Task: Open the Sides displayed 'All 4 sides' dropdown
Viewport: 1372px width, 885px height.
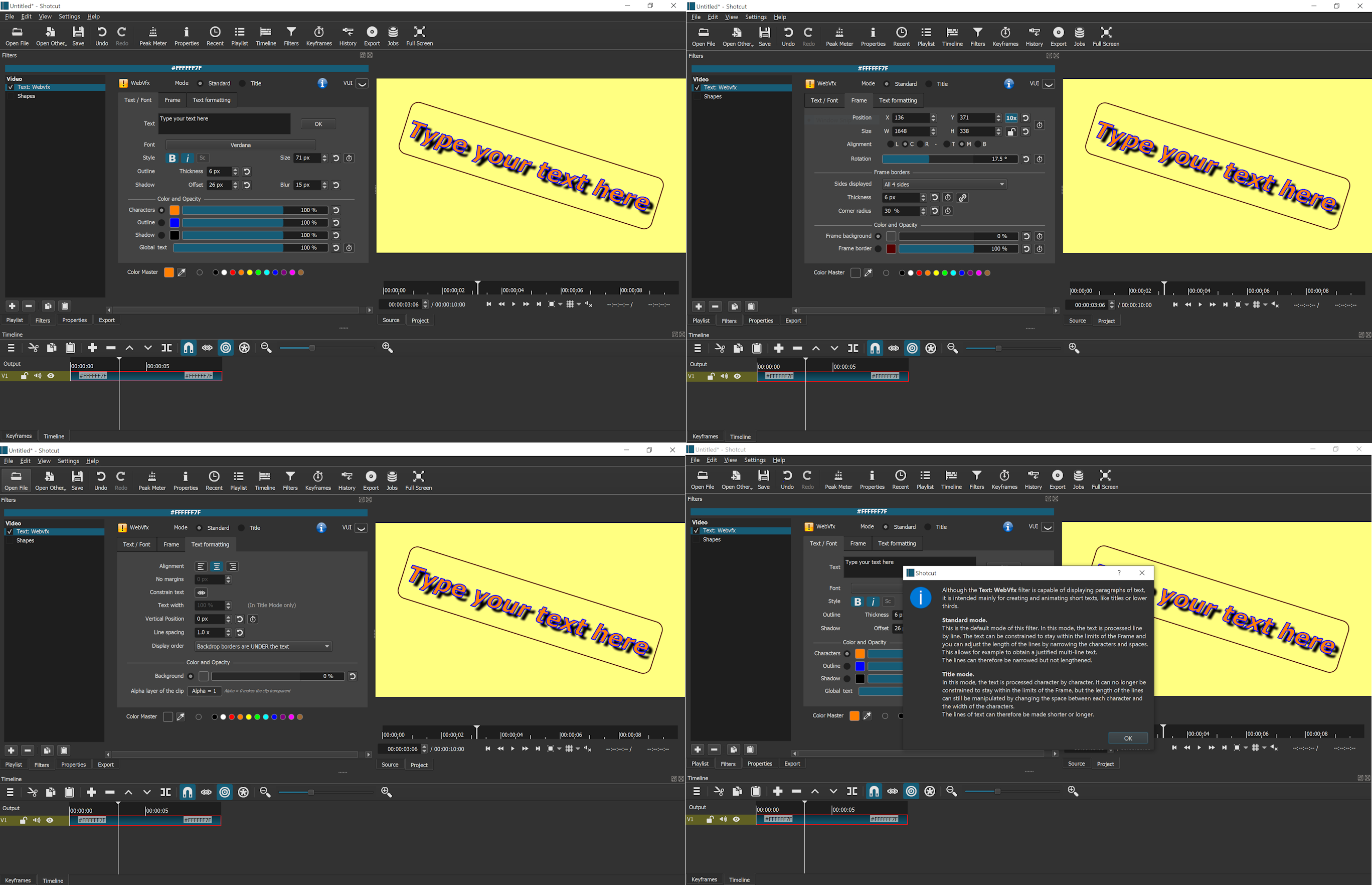Action: click(x=944, y=185)
